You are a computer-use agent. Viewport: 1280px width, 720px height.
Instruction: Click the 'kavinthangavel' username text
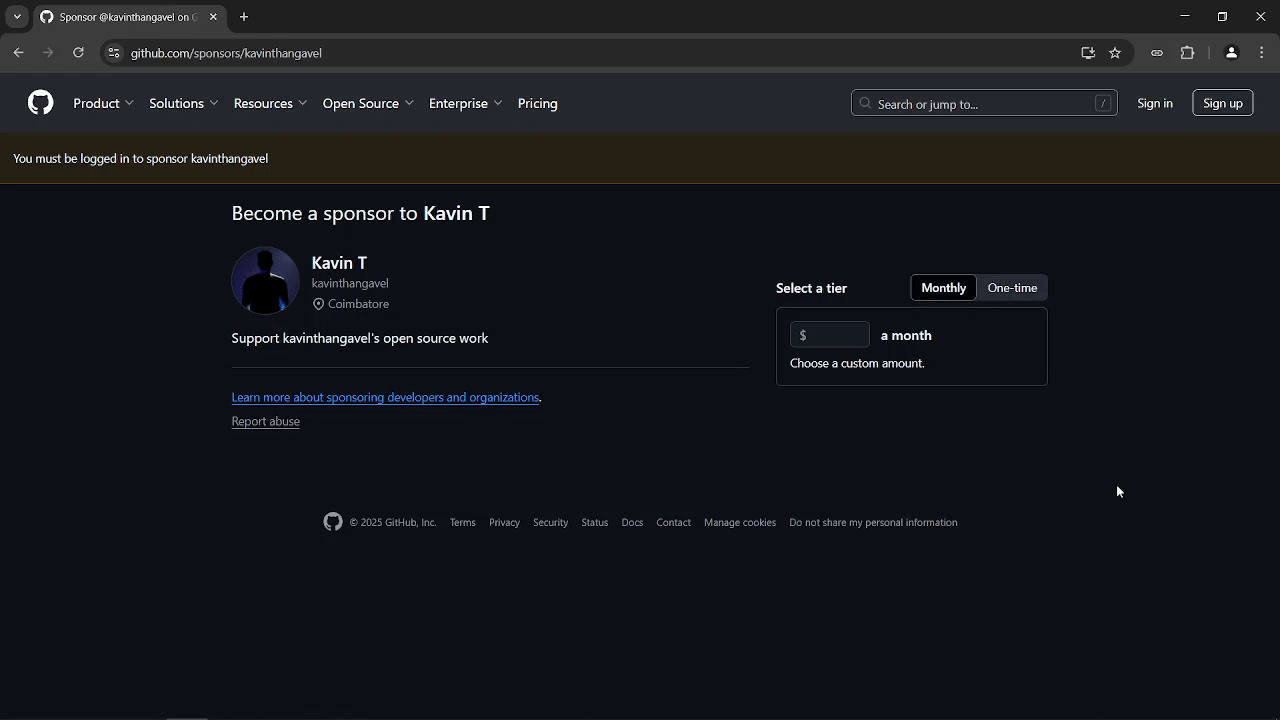pos(350,283)
